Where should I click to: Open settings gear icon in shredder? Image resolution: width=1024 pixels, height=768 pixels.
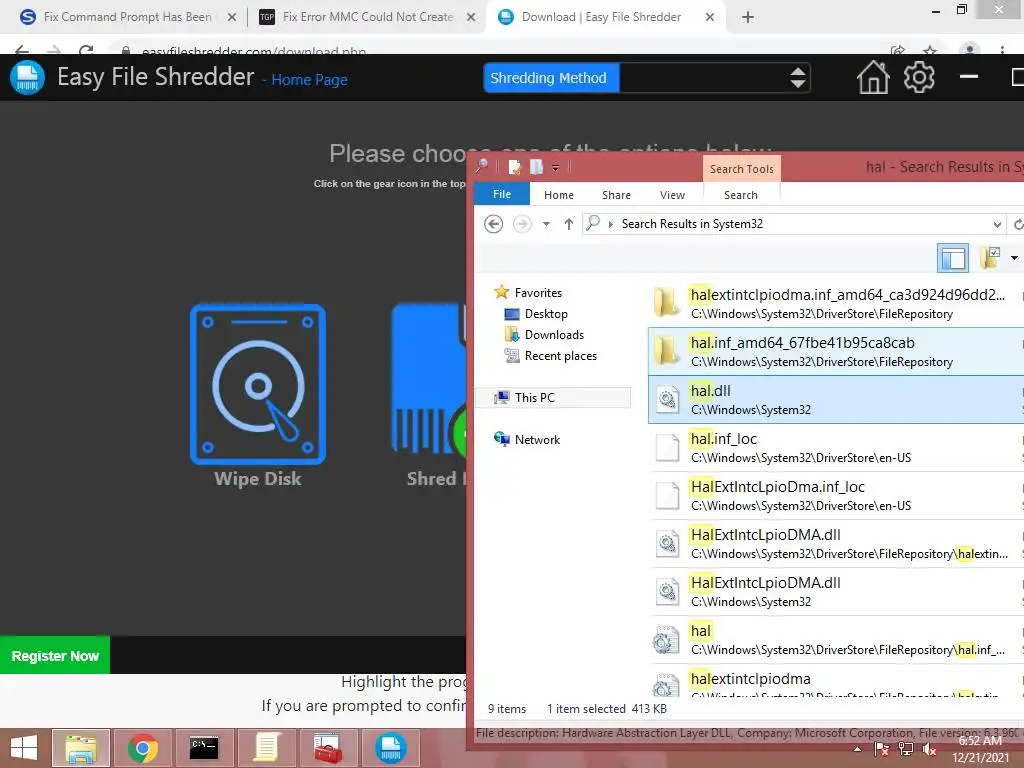pyautogui.click(x=919, y=77)
